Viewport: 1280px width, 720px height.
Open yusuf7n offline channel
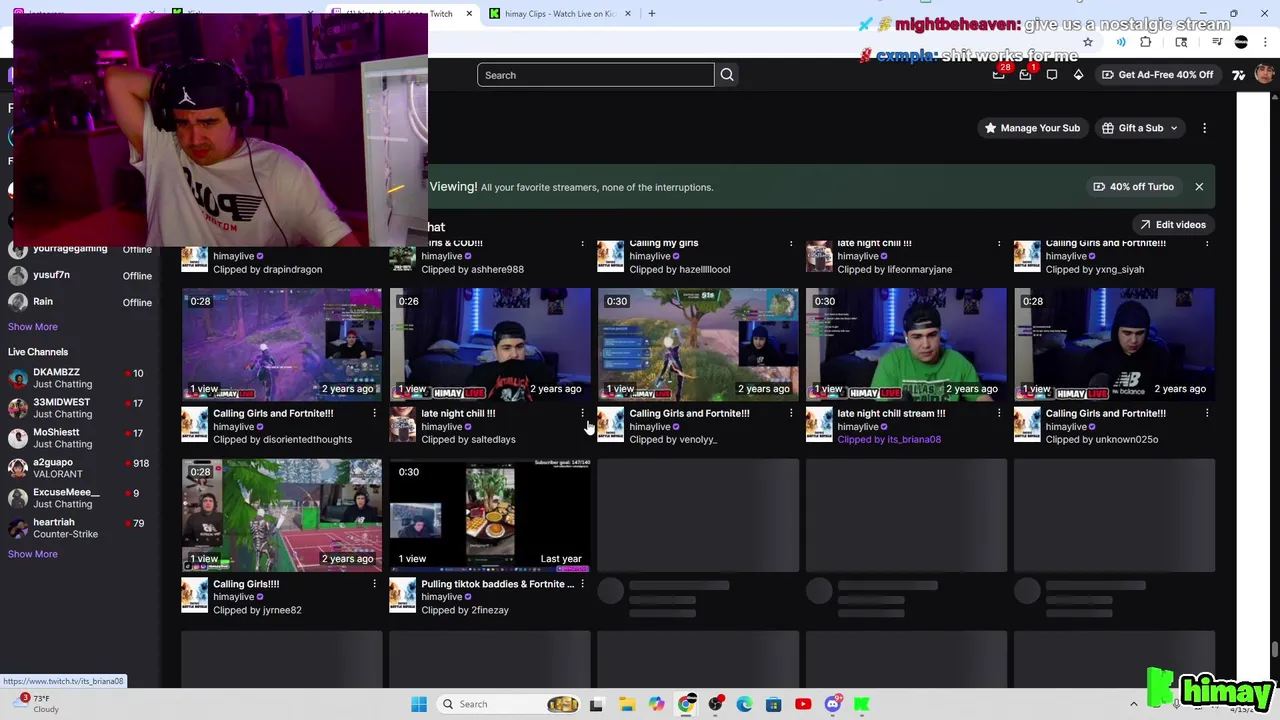coord(80,275)
